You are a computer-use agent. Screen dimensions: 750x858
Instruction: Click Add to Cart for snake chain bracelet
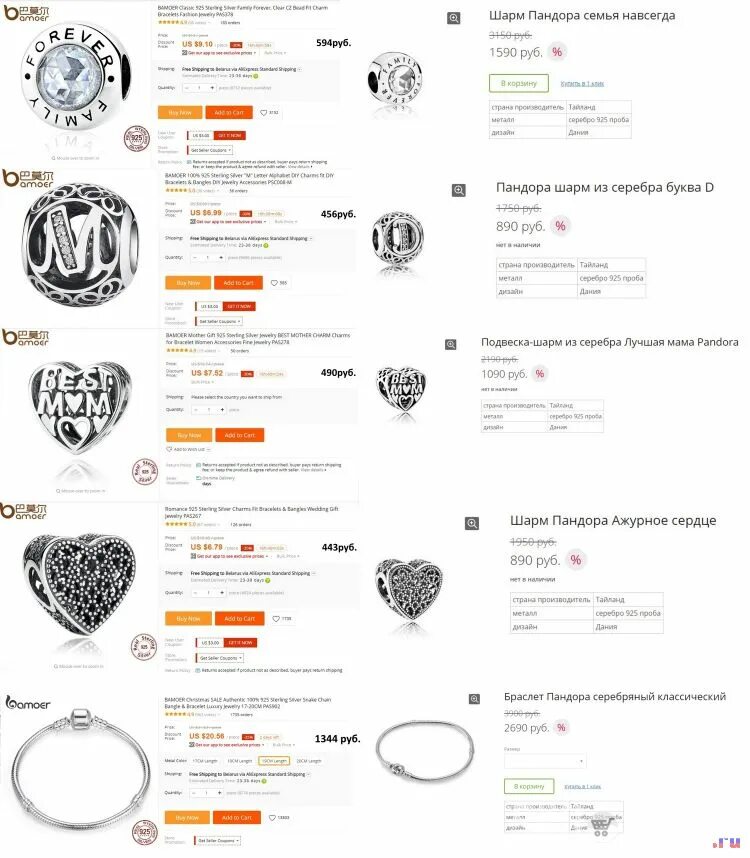click(x=237, y=818)
